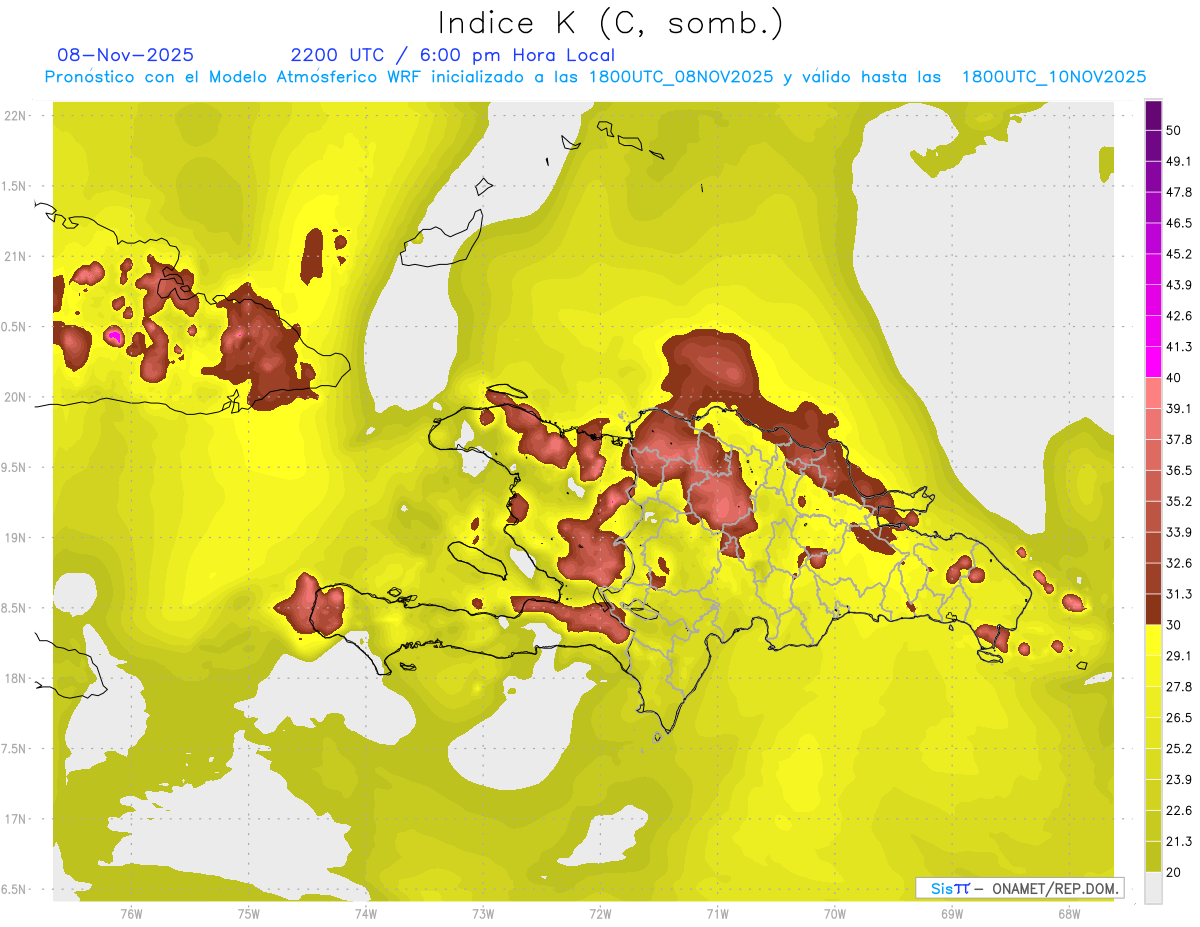
Task: Click colorbar label "33.9"
Action: point(1178,532)
